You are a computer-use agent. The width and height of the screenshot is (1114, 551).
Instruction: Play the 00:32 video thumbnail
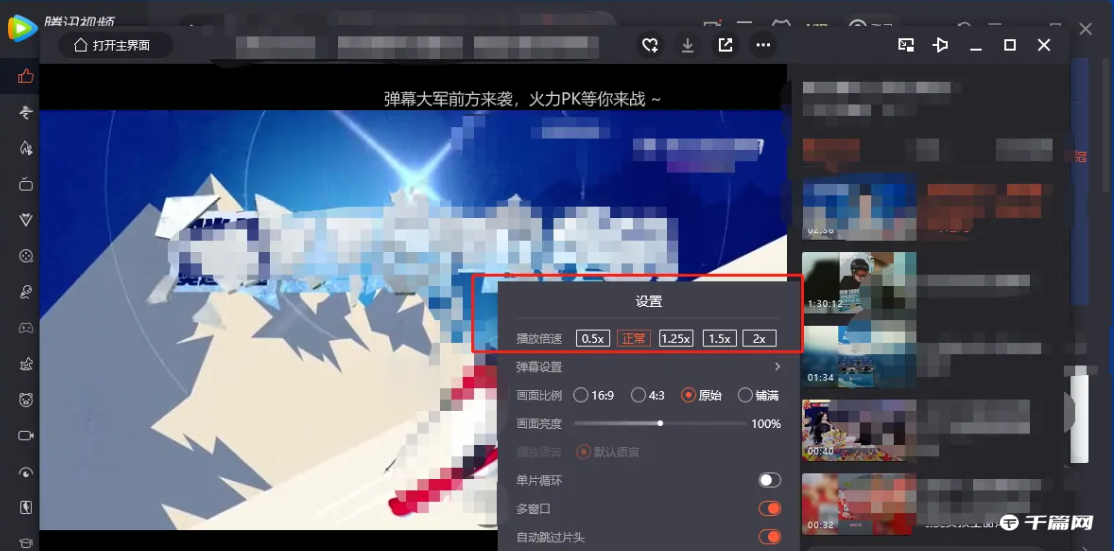coord(859,504)
